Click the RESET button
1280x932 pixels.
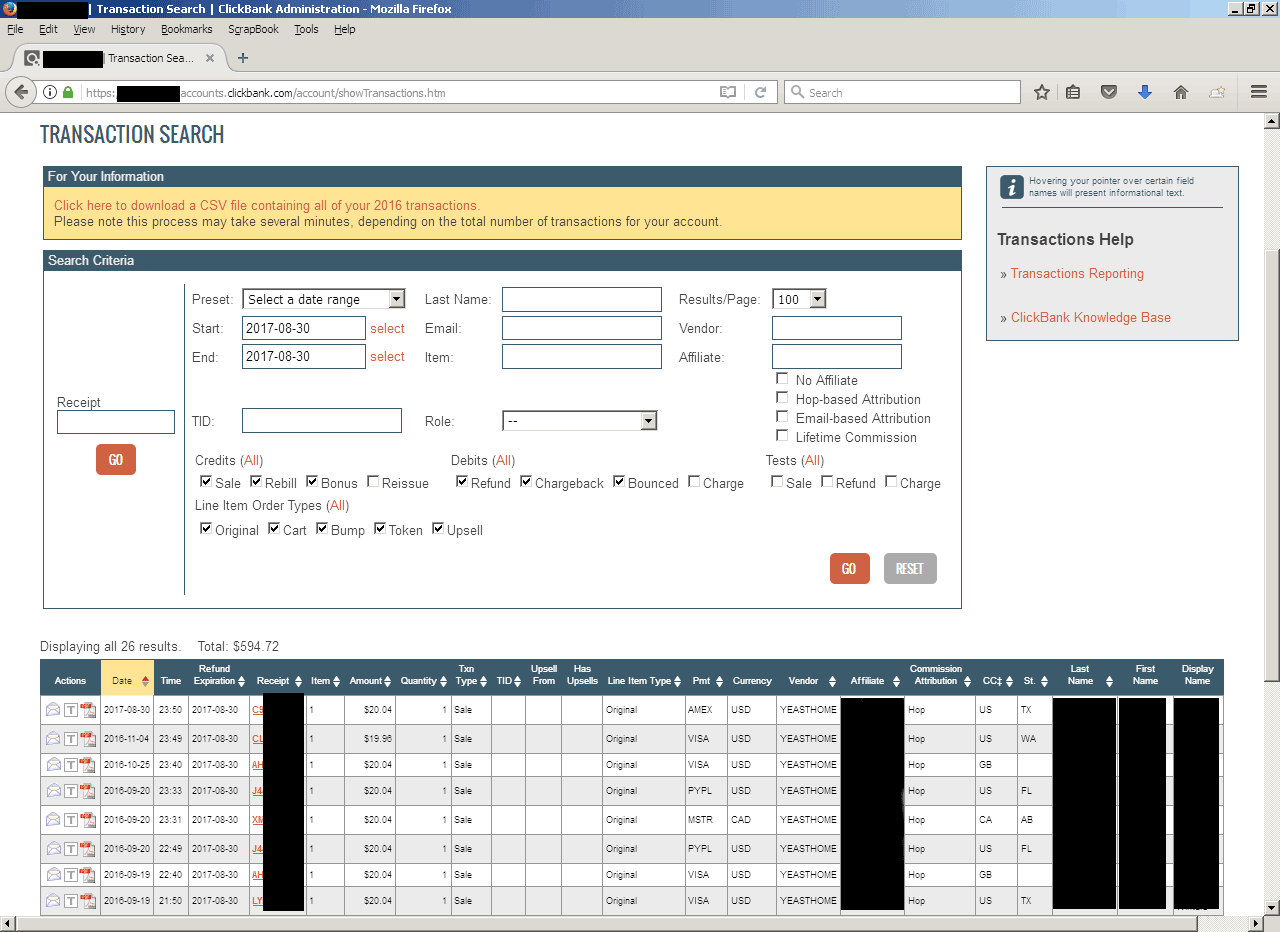tap(910, 568)
